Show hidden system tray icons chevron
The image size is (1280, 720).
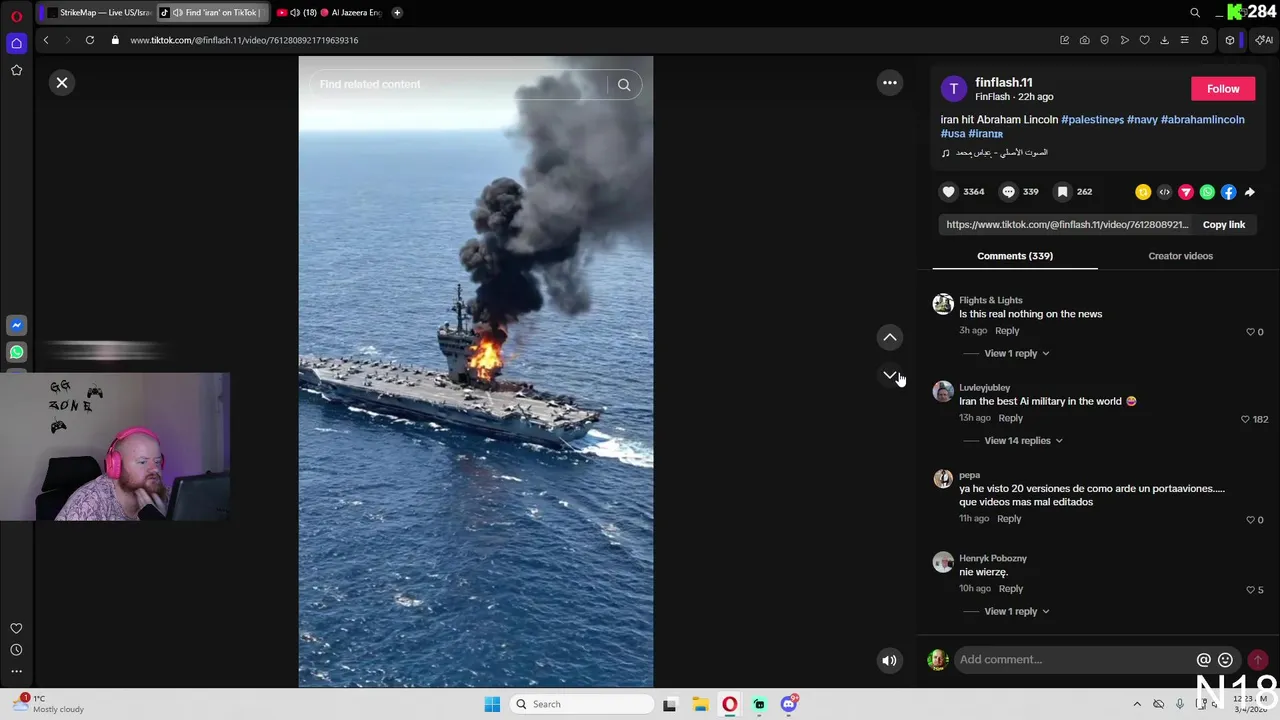pos(1137,704)
